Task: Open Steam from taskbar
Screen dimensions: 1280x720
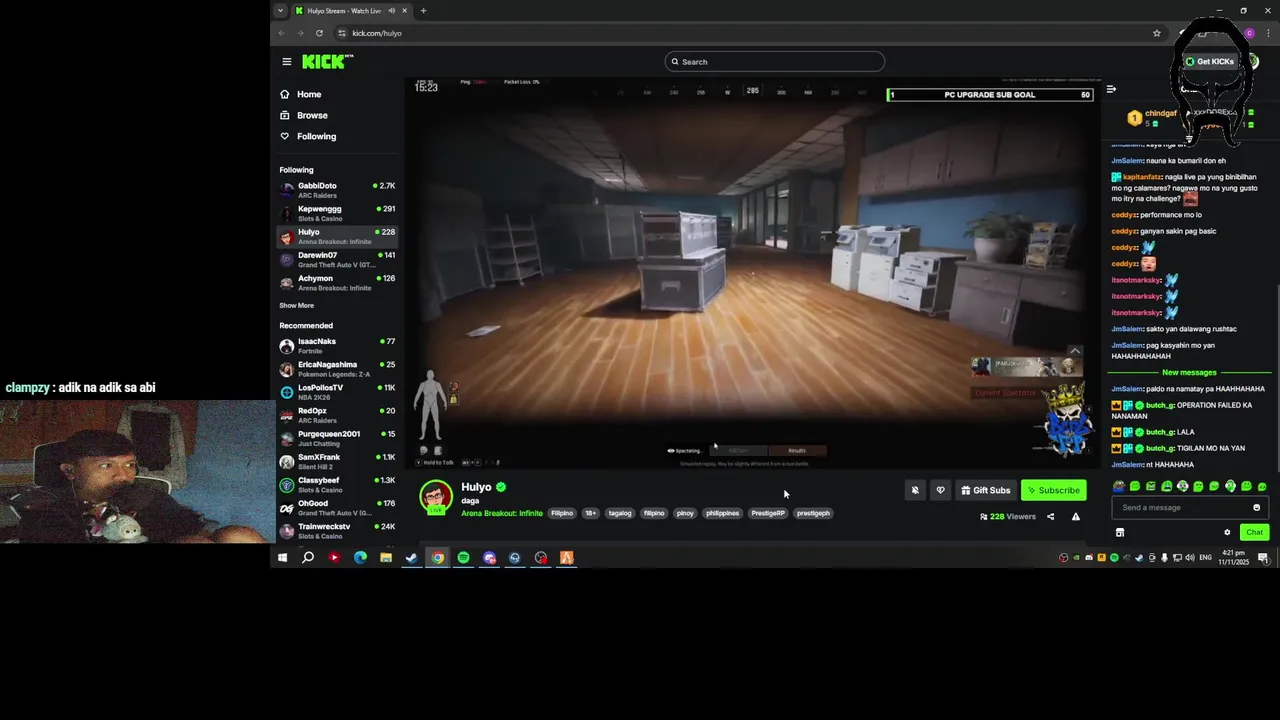Action: pos(411,558)
